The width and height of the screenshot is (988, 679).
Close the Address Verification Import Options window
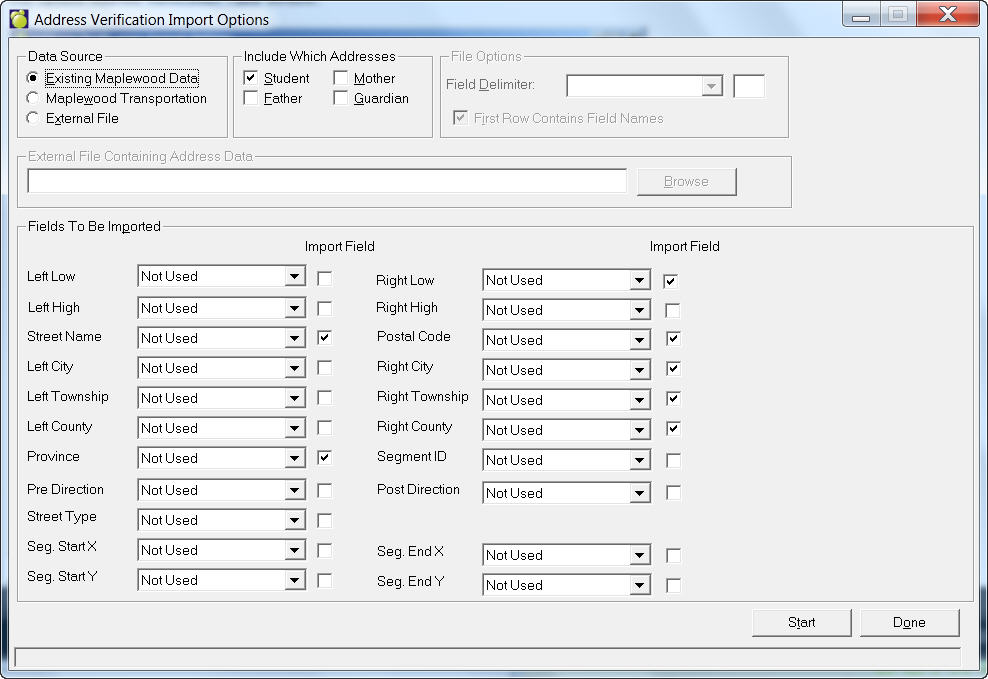pos(947,15)
